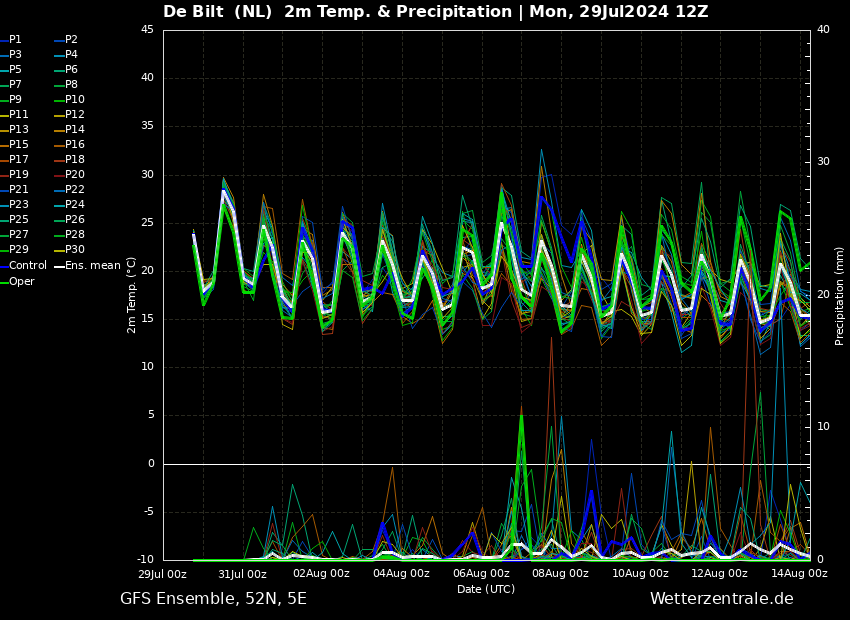Select the 31Jul 00z date tick
Image resolution: width=850 pixels, height=620 pixels.
[x=242, y=573]
